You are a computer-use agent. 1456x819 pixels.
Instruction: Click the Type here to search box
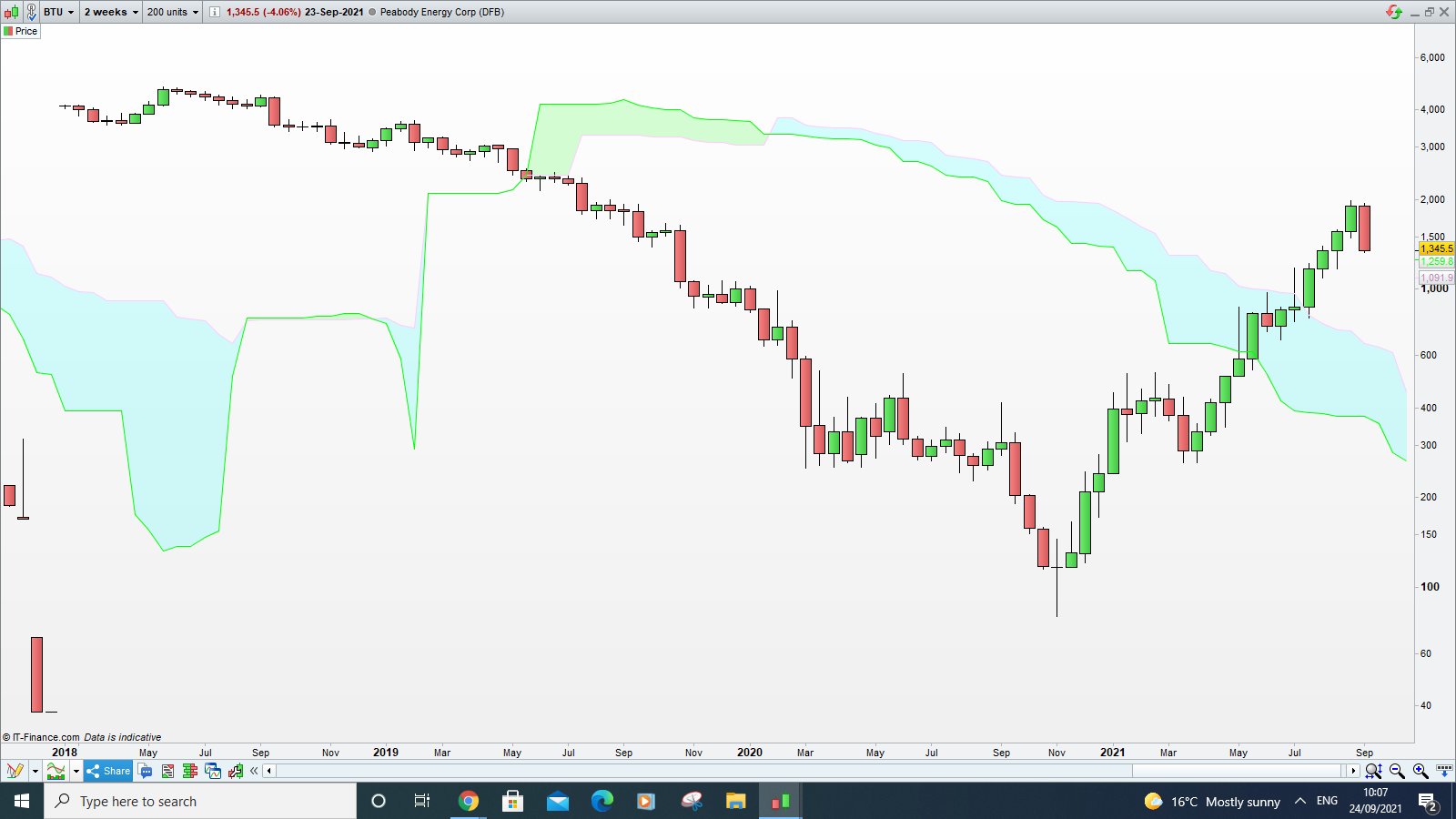(x=200, y=801)
